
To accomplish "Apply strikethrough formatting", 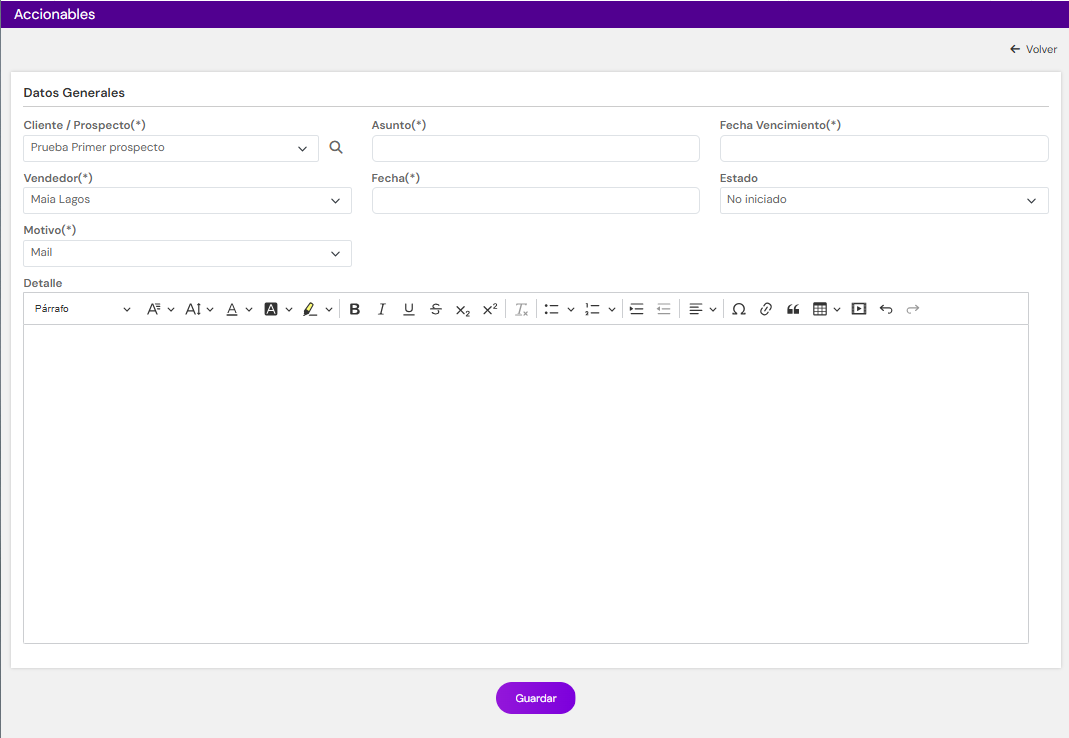I will point(436,309).
